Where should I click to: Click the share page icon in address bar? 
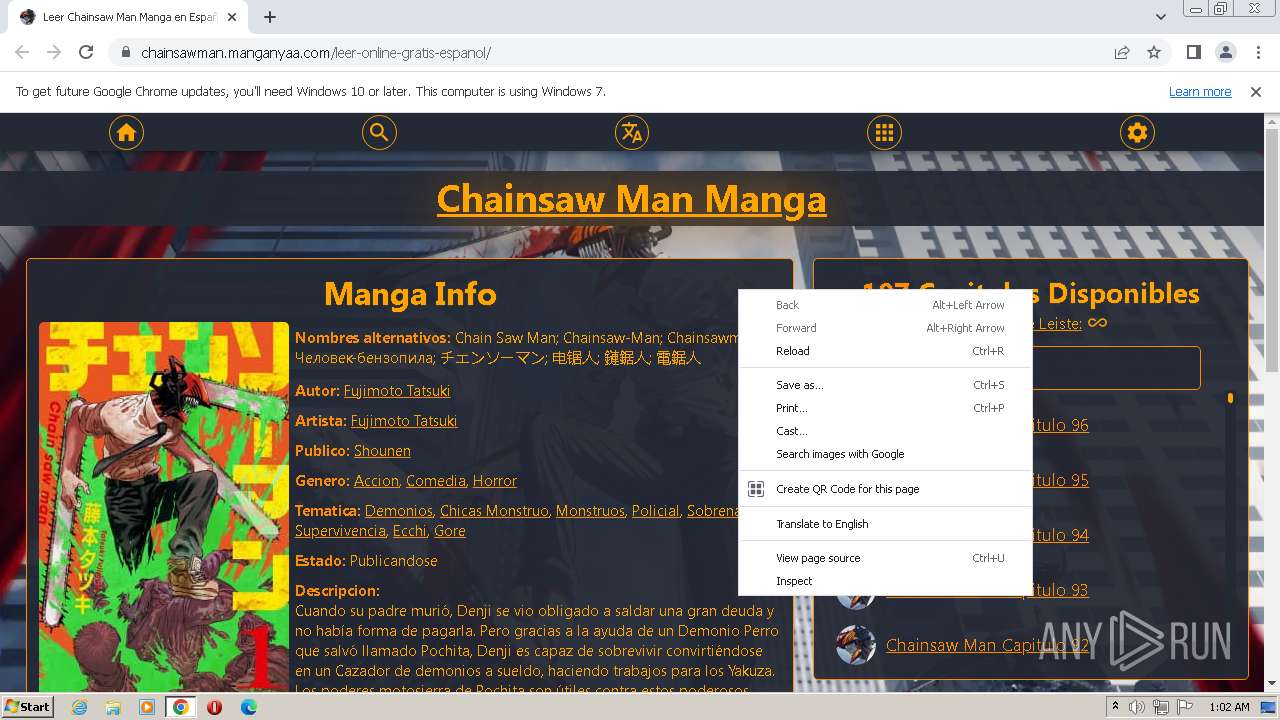click(x=1122, y=52)
